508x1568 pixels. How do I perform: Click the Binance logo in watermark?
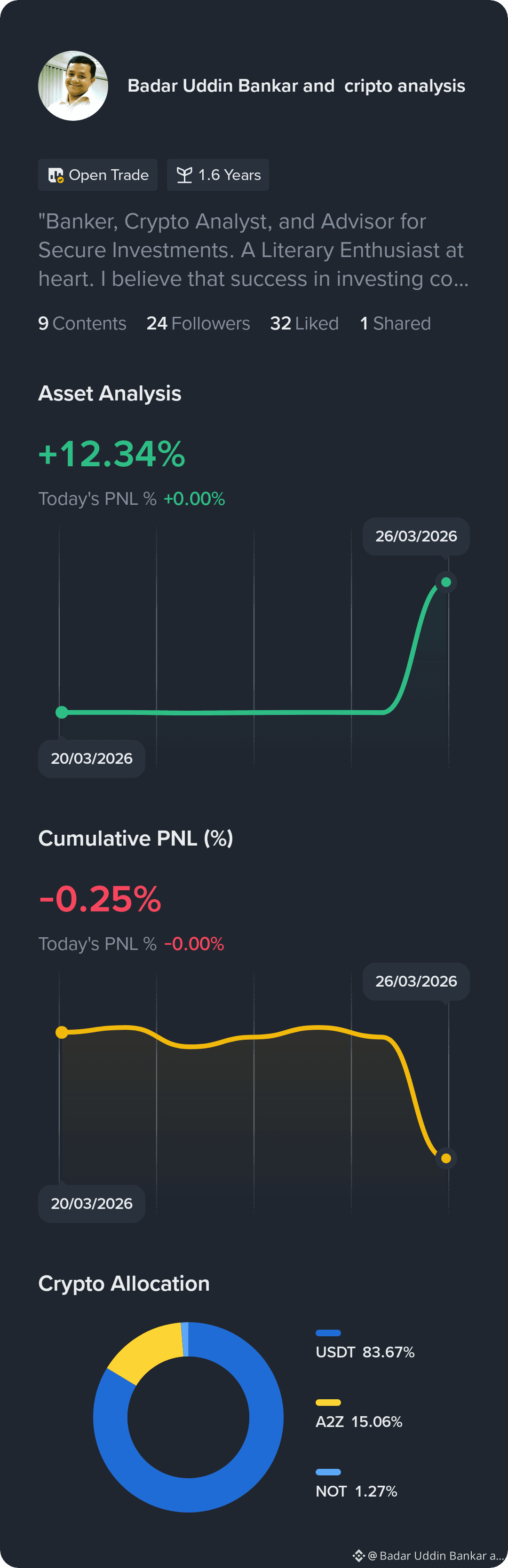358,1555
